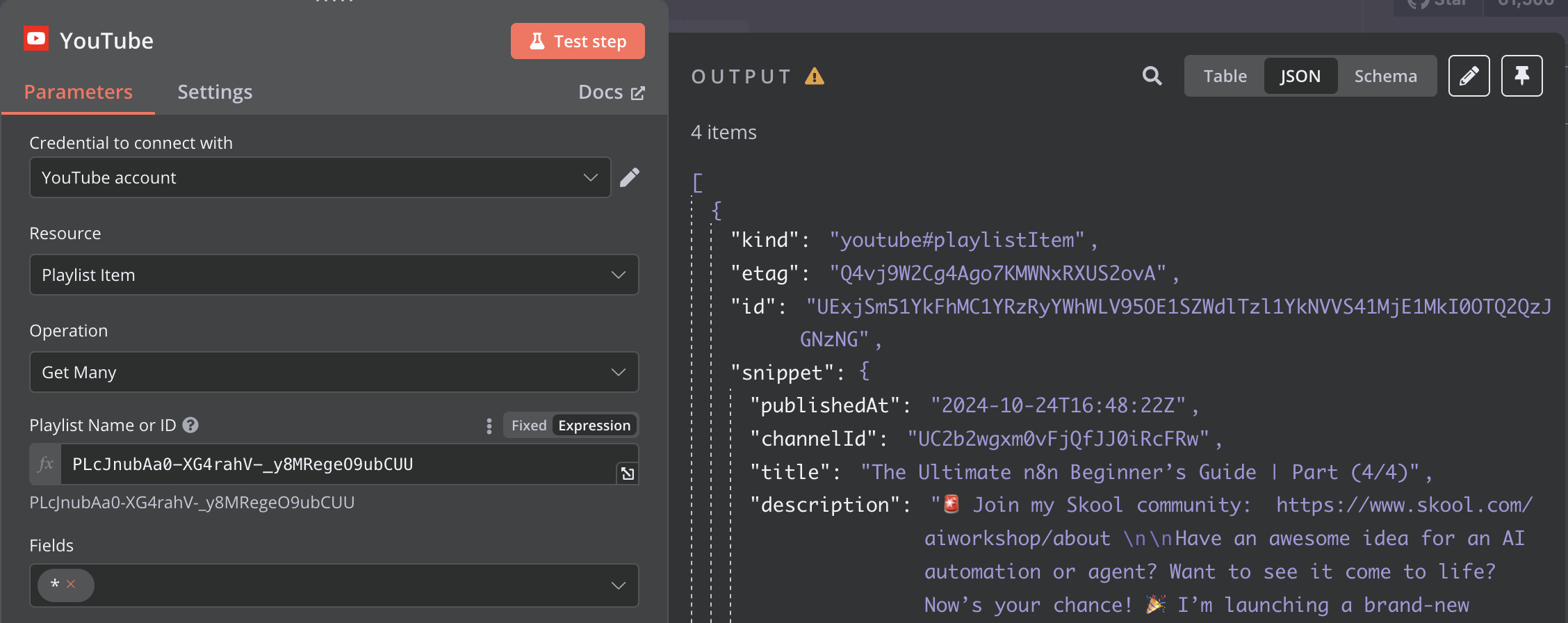Open the Docs external link
The width and height of the screenshot is (1568, 623).
pos(612,92)
